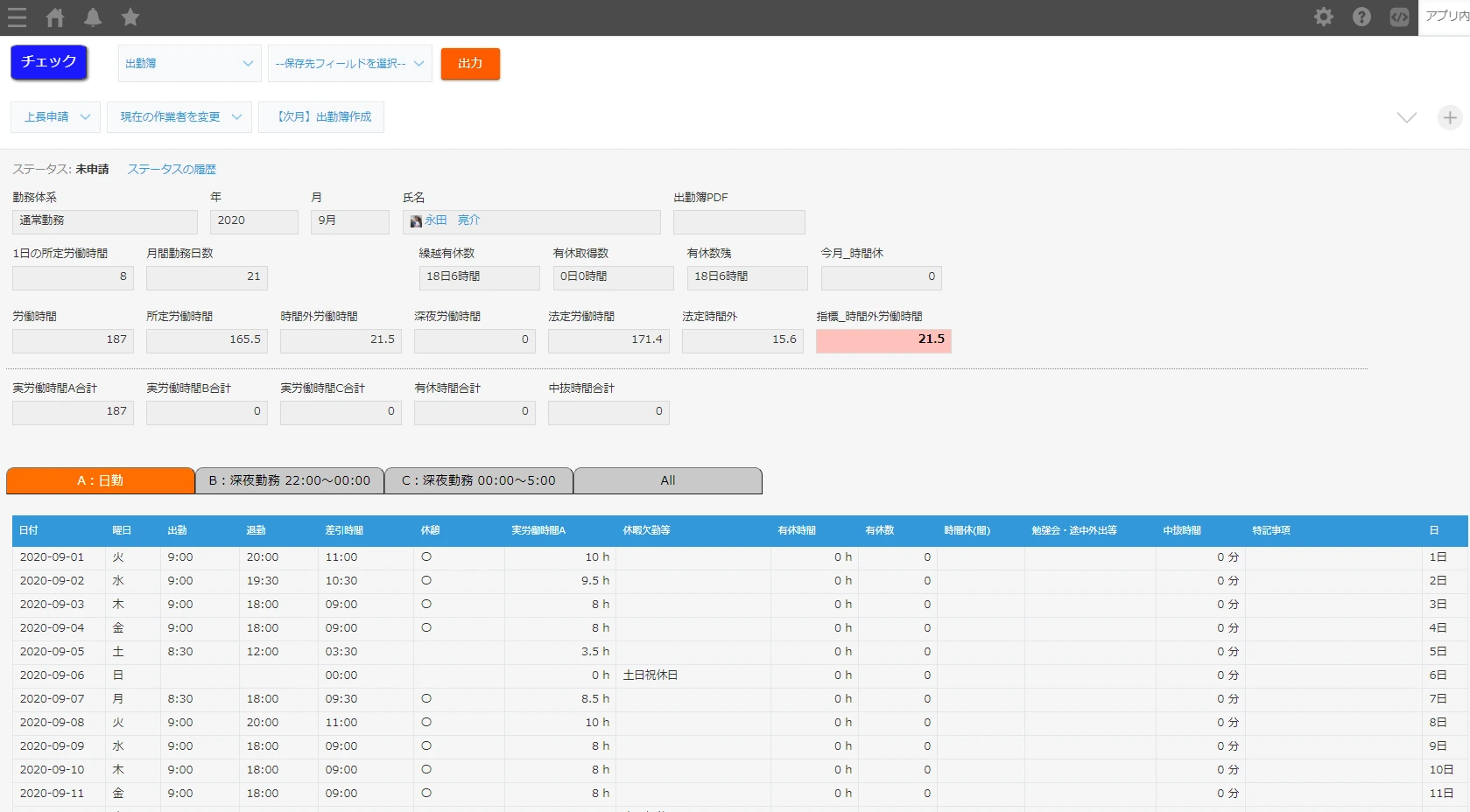
Task: Open the notifications bell
Action: click(93, 17)
